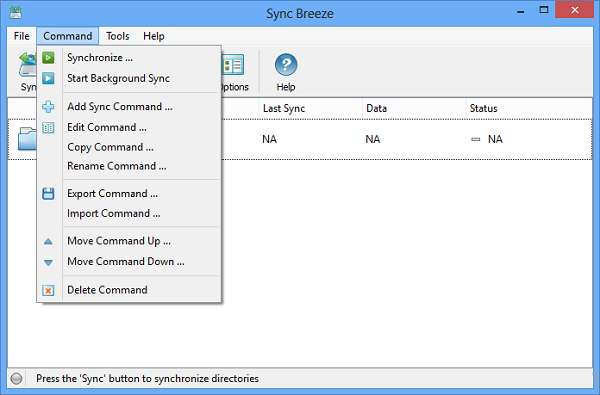
Task: Click the NA value under Last Sync
Action: (x=269, y=139)
